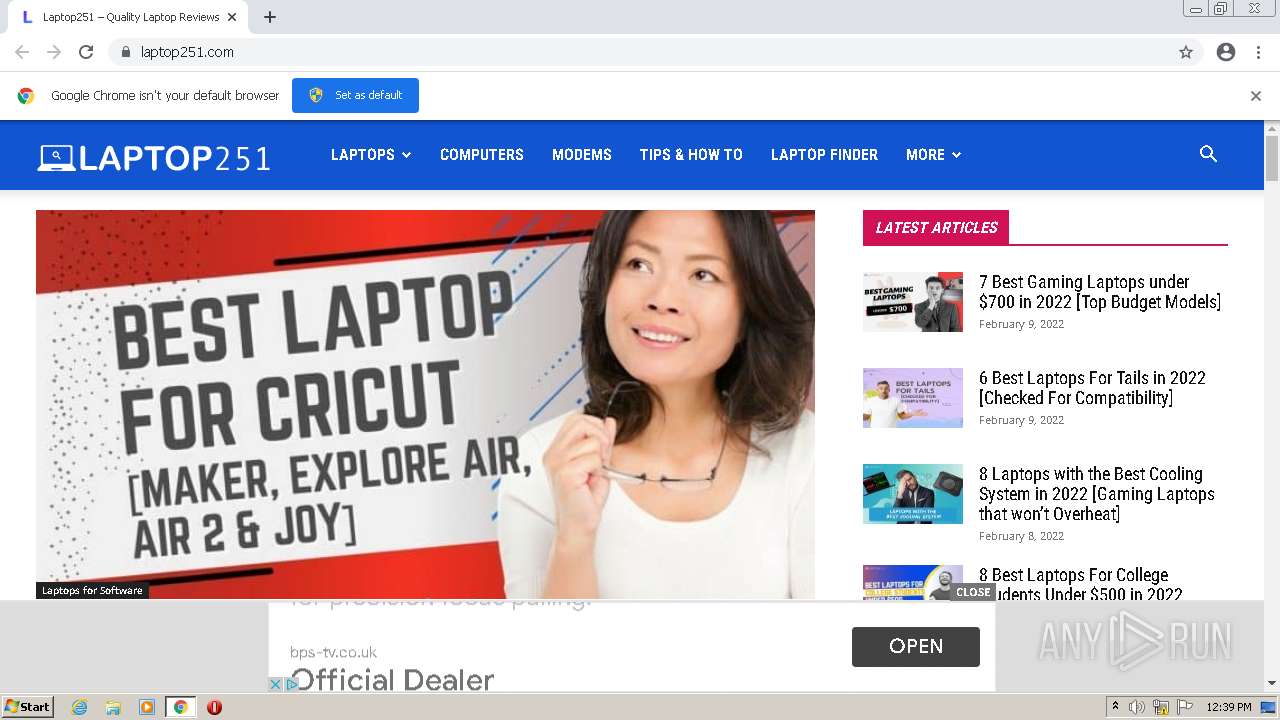Click the CLOSE button above the ad
The image size is (1280, 720).
tap(973, 592)
